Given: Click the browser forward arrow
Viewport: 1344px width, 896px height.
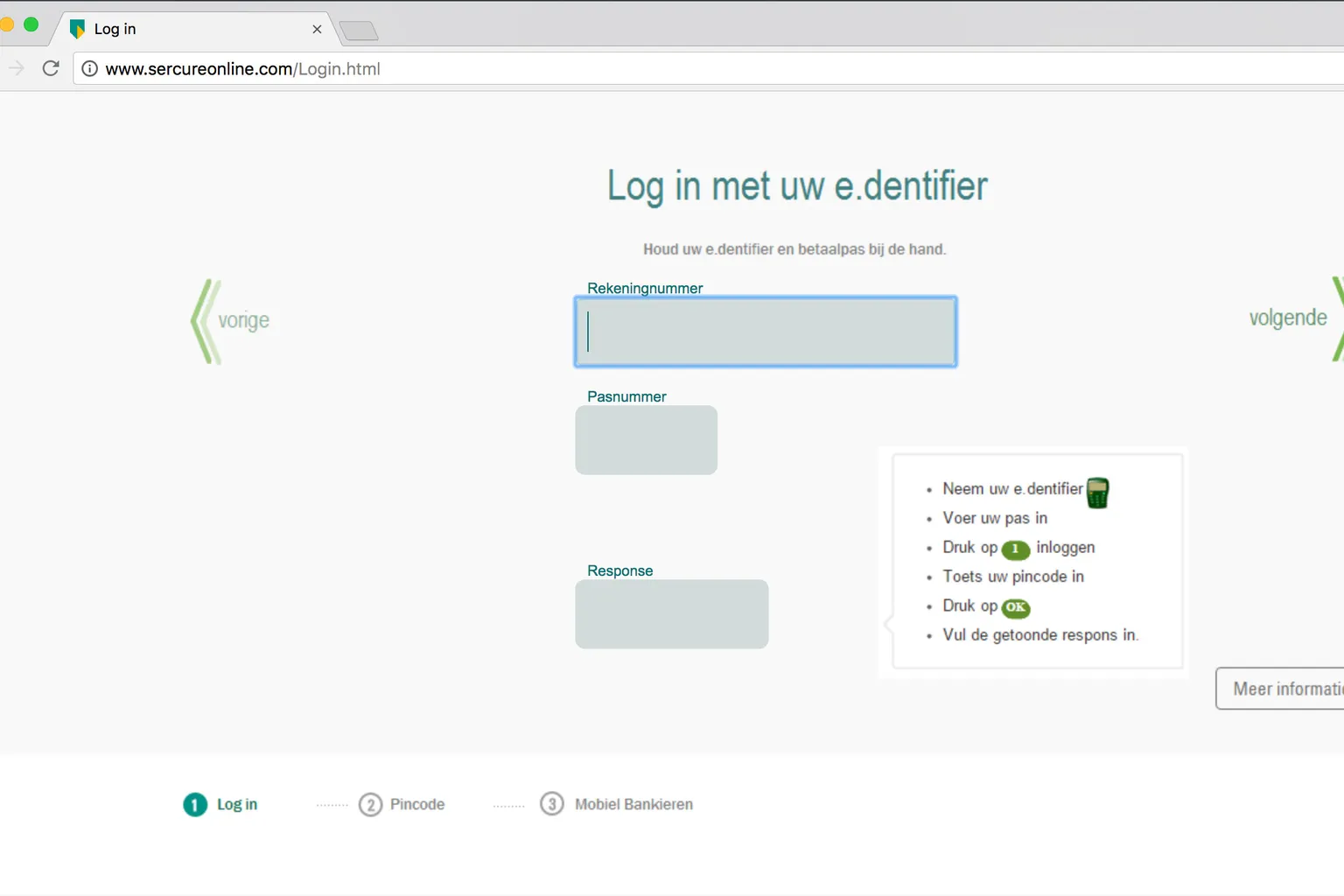Looking at the screenshot, I should coord(16,68).
